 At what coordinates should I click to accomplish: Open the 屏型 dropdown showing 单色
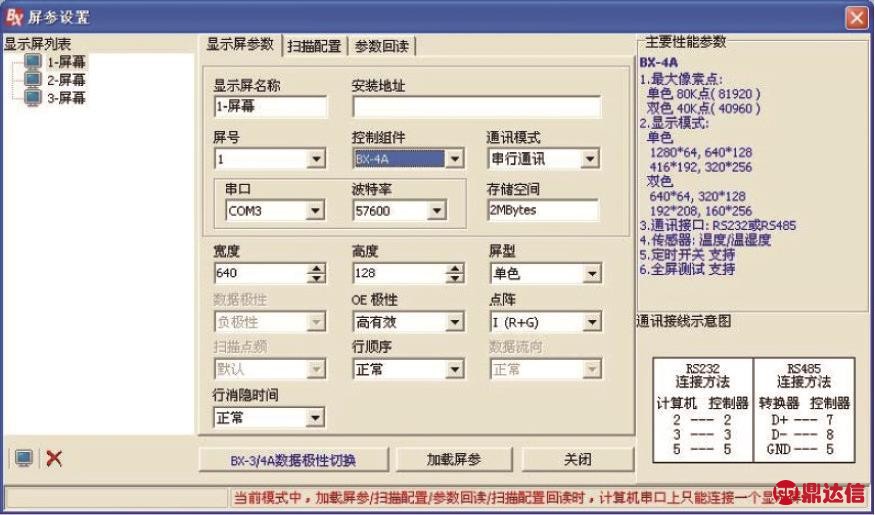click(592, 273)
